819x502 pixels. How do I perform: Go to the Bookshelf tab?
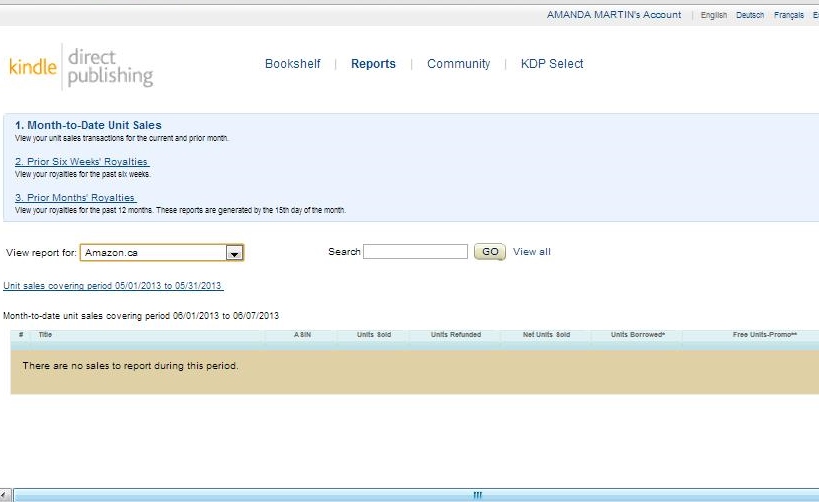292,64
